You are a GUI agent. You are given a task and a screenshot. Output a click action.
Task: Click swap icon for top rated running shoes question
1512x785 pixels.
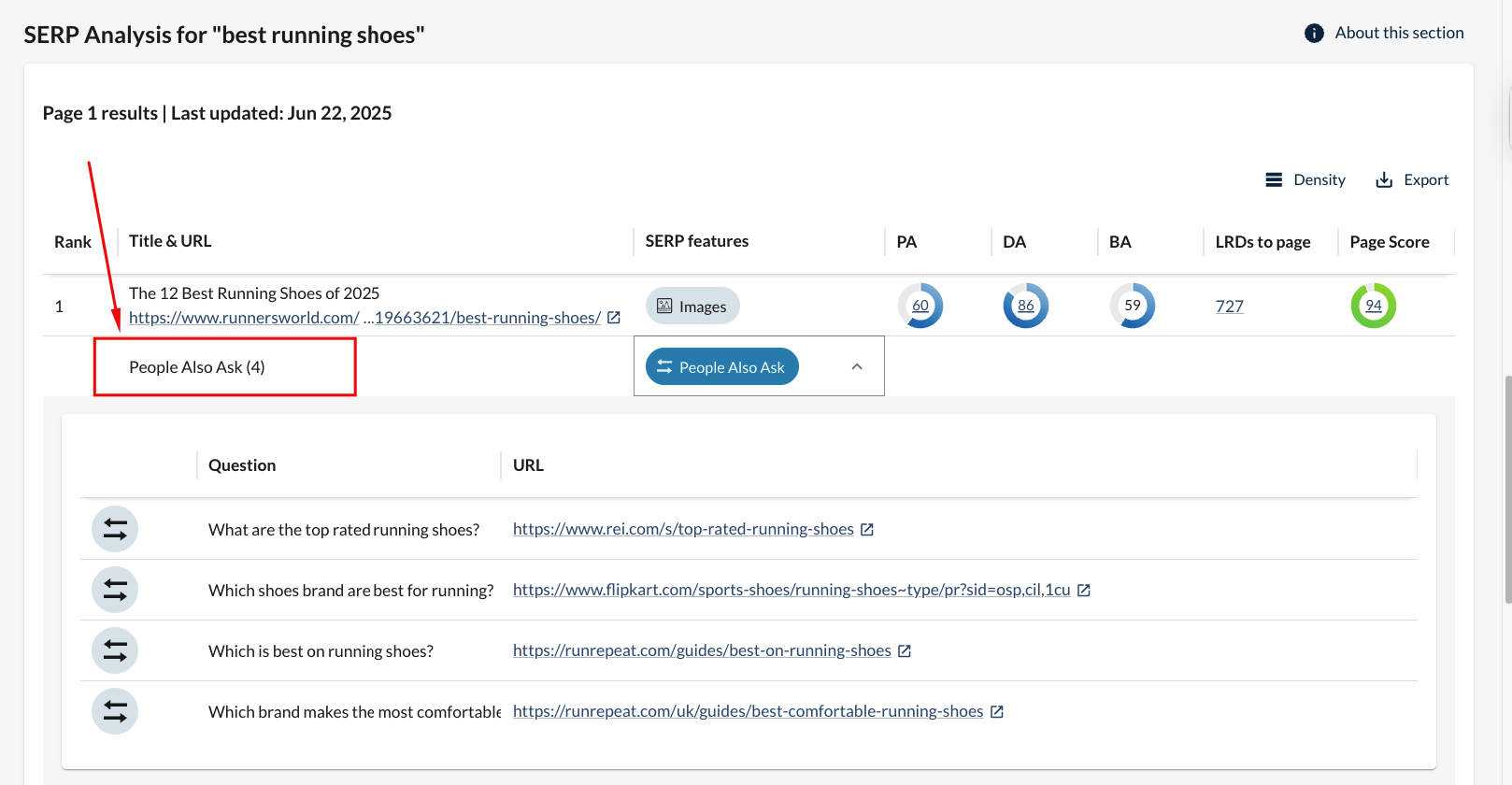tap(115, 530)
